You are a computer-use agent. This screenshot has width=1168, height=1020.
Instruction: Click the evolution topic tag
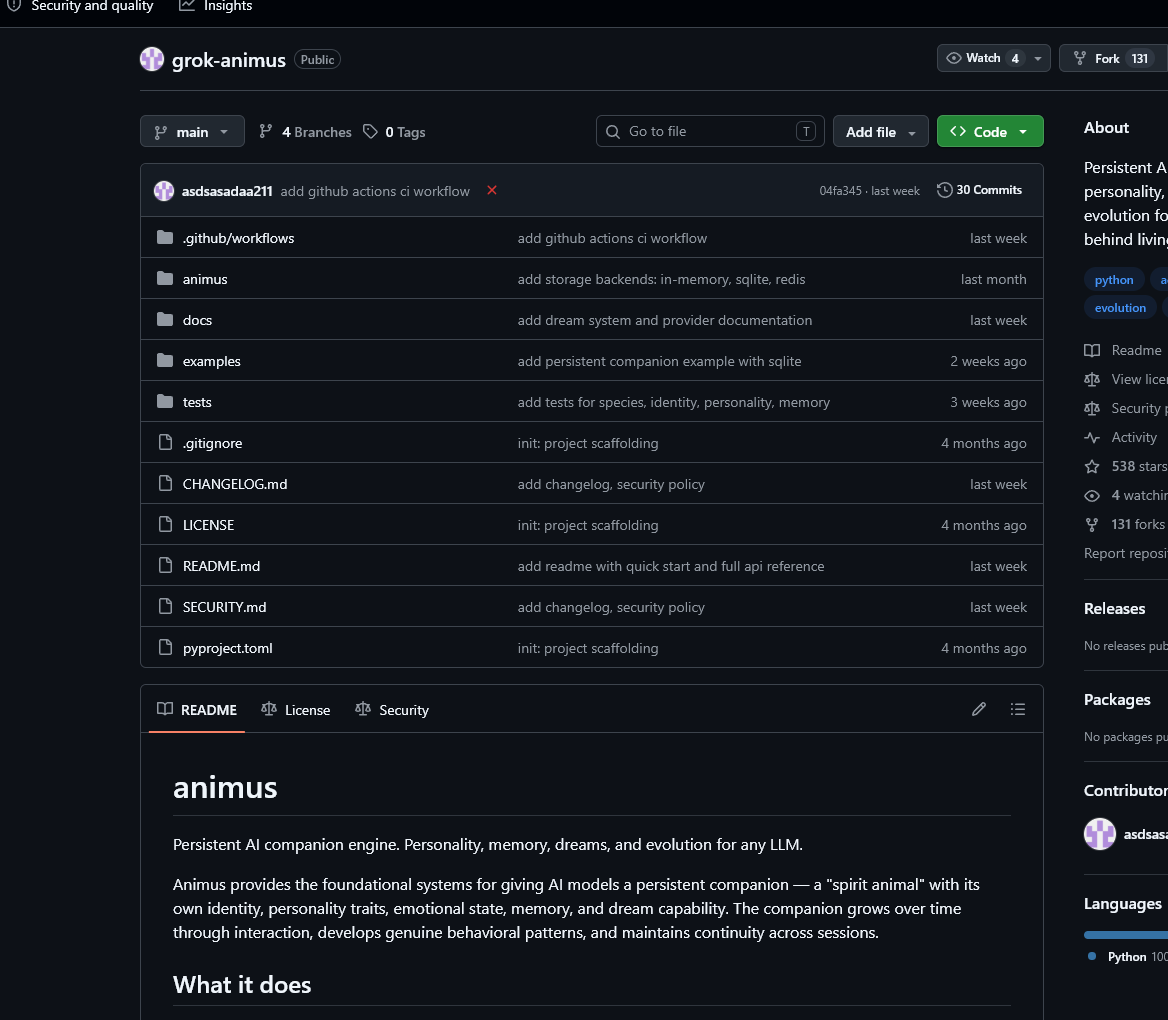click(1120, 308)
